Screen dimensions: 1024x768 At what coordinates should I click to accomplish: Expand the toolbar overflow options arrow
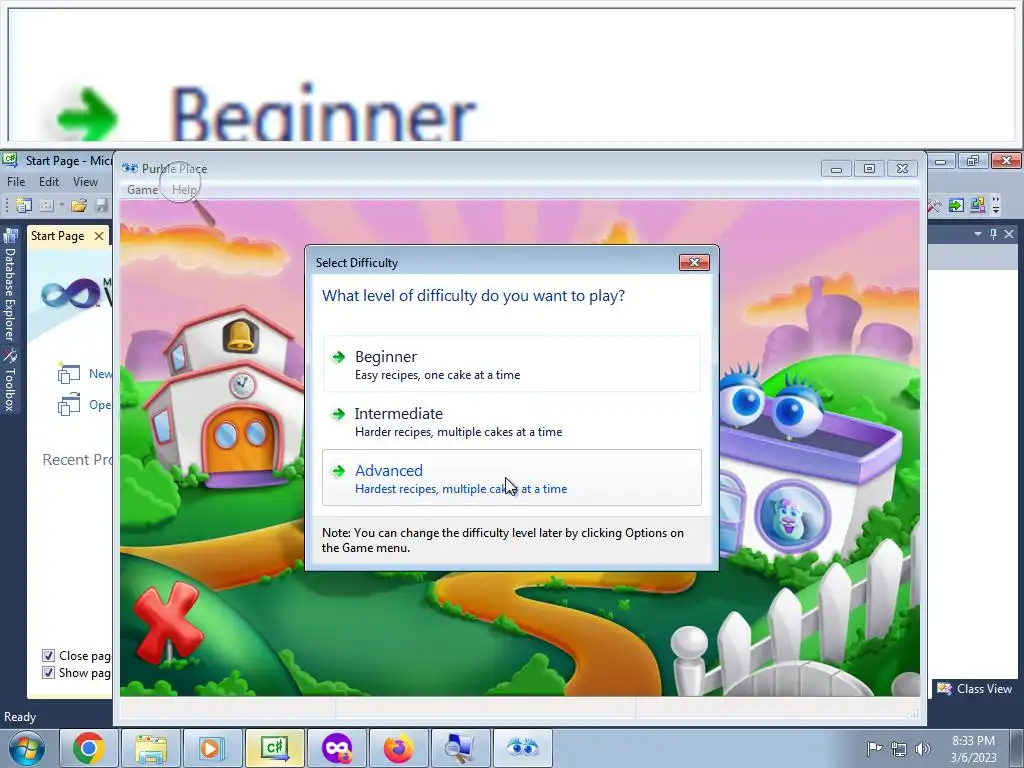[996, 206]
